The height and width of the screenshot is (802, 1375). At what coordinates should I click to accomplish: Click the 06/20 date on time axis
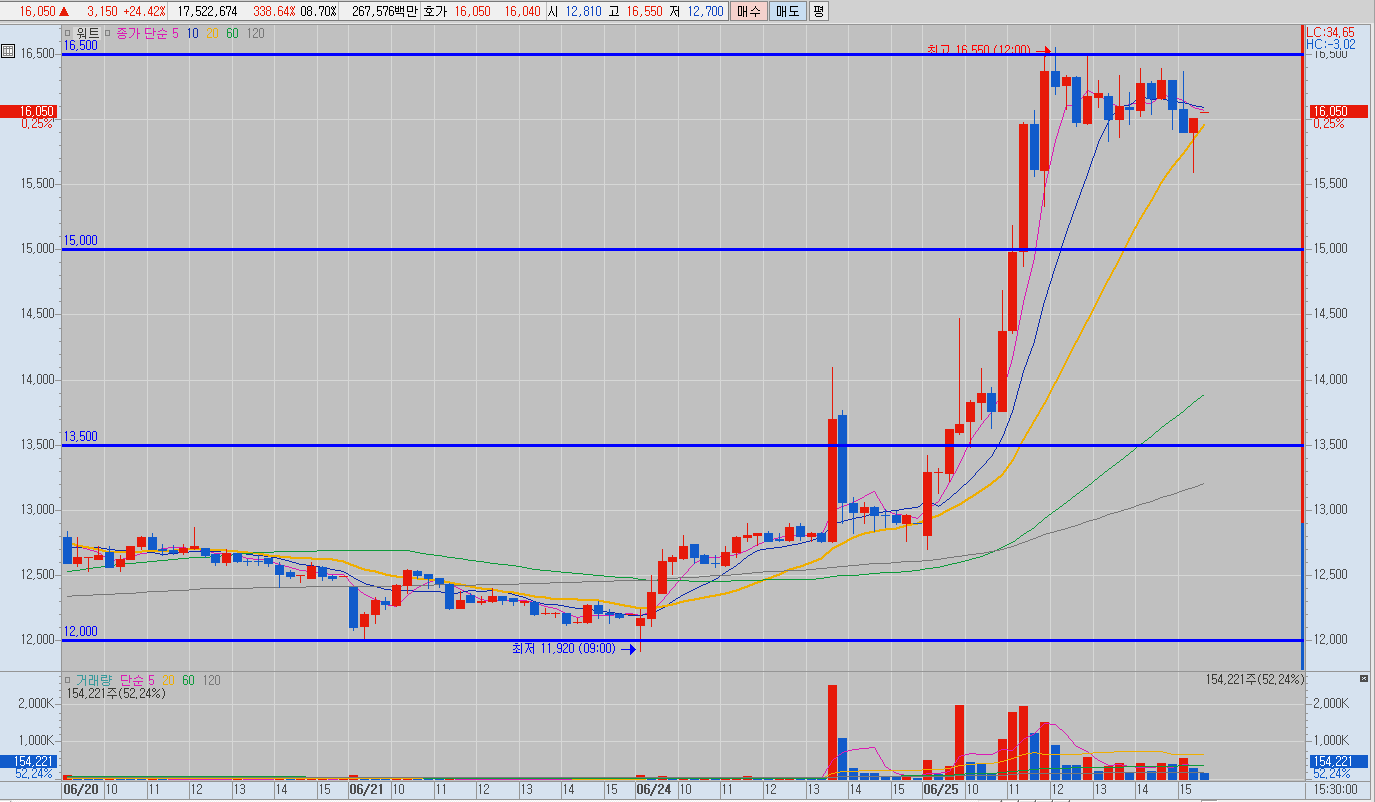click(79, 789)
